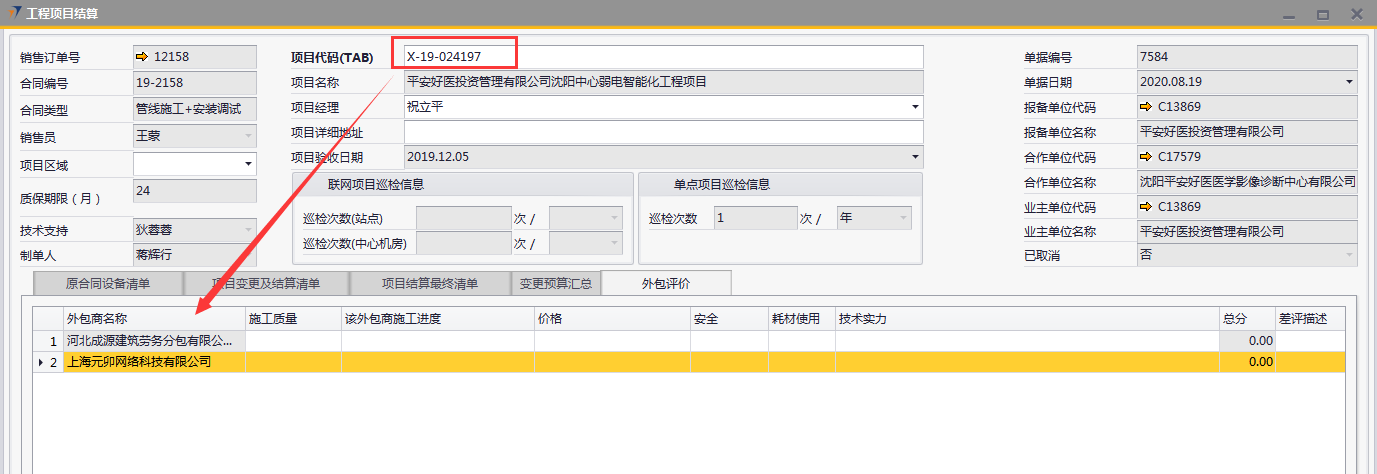Viewport: 1377px width, 474px height.
Task: Click the 项目代码 field containing X-19-024197
Action: pos(663,57)
